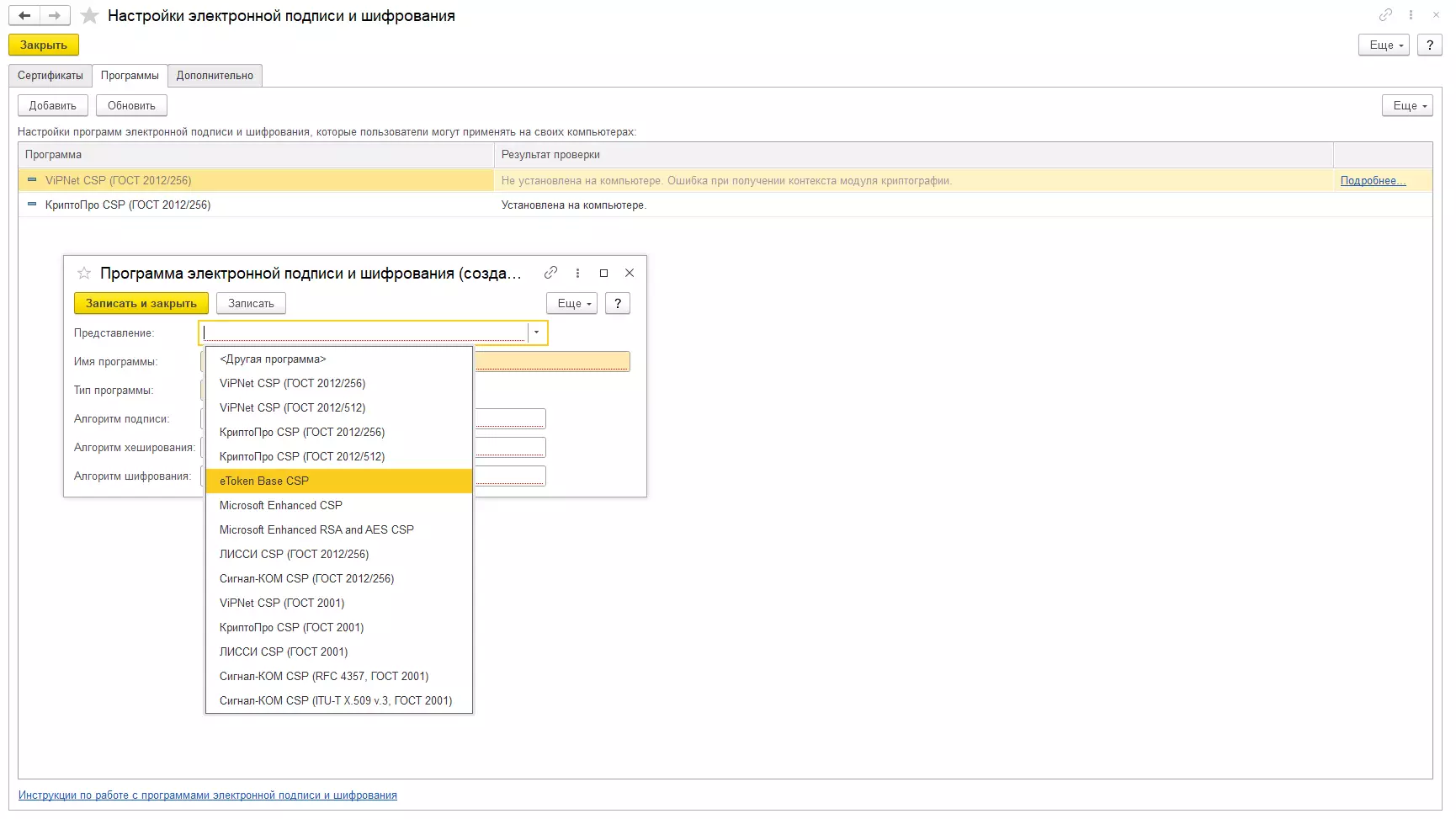Screen dimensions: 1456x819
Task: Select ViPNet CSP (ГОСТ 2012/256) in dropdown list
Action: (x=339, y=384)
